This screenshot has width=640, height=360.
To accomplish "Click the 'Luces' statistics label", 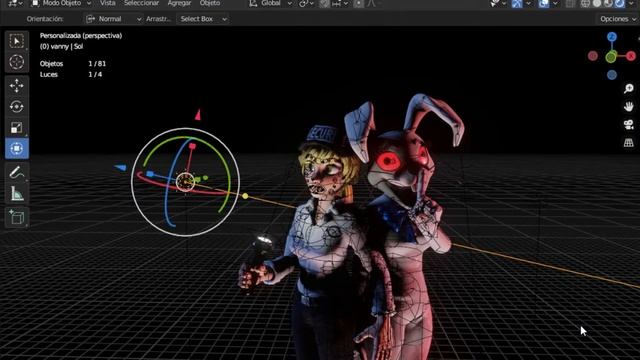I will [49, 75].
